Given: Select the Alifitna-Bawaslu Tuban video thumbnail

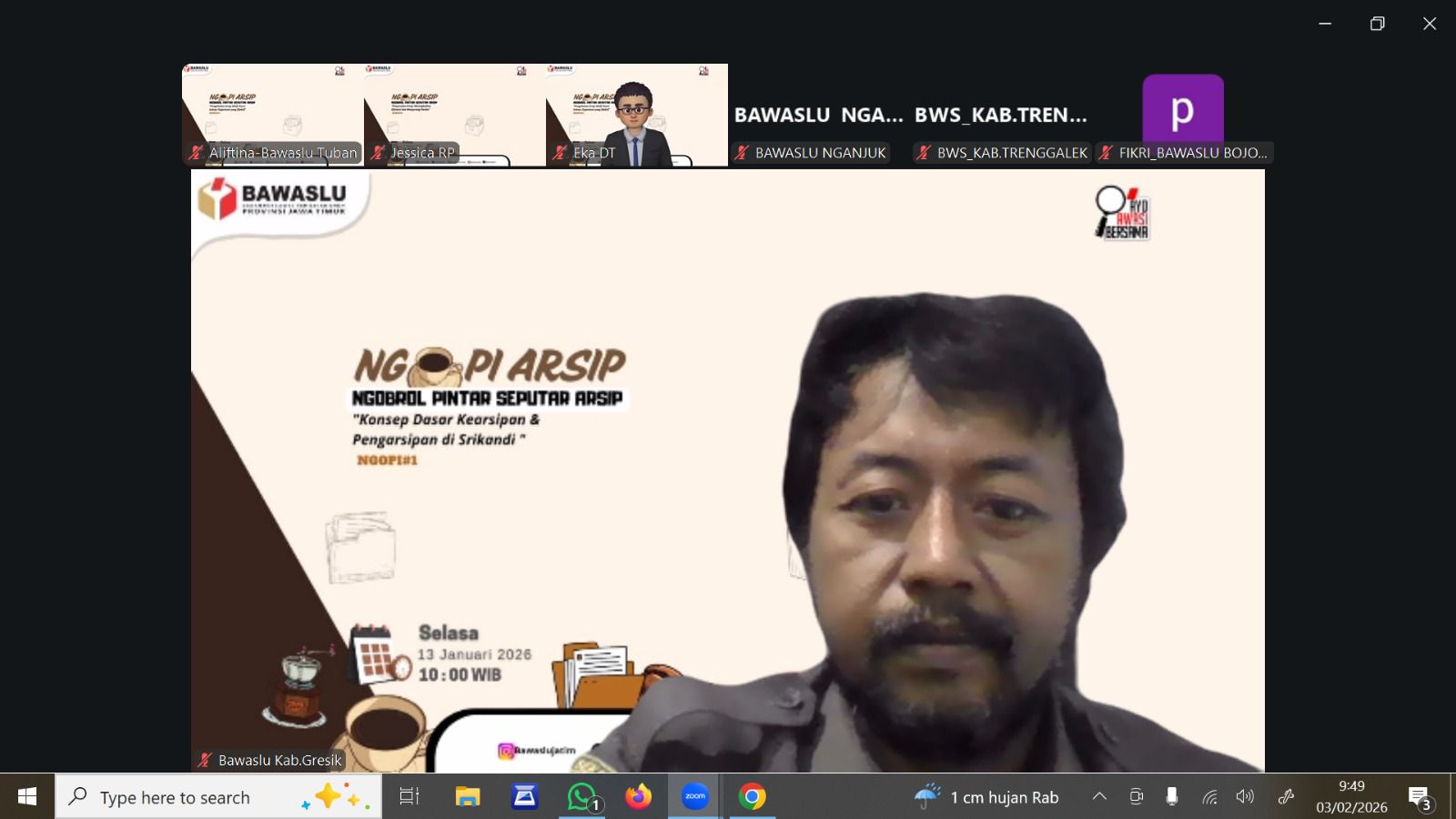Looking at the screenshot, I should point(272,109).
